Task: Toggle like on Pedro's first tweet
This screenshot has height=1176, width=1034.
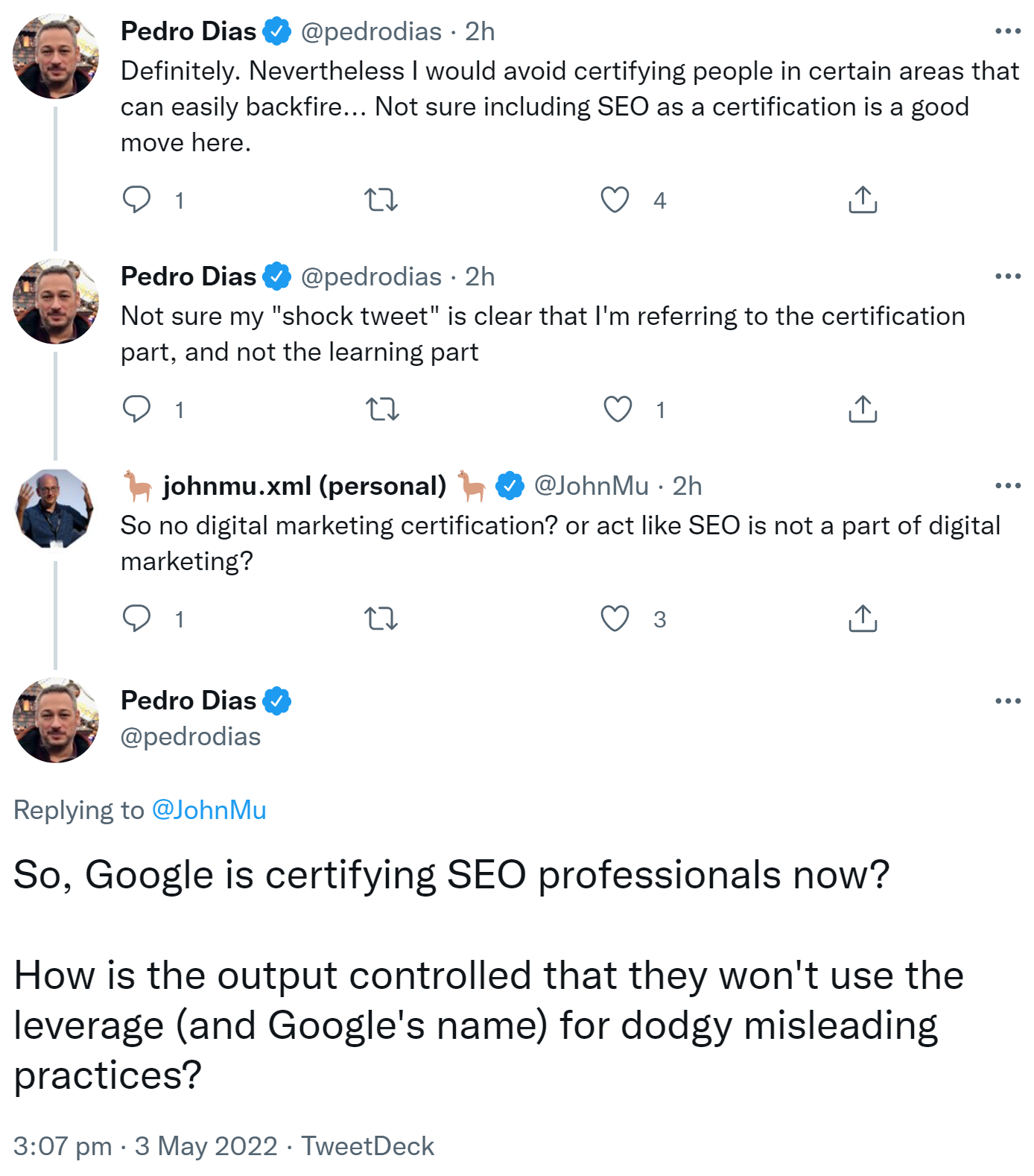Action: [x=615, y=198]
